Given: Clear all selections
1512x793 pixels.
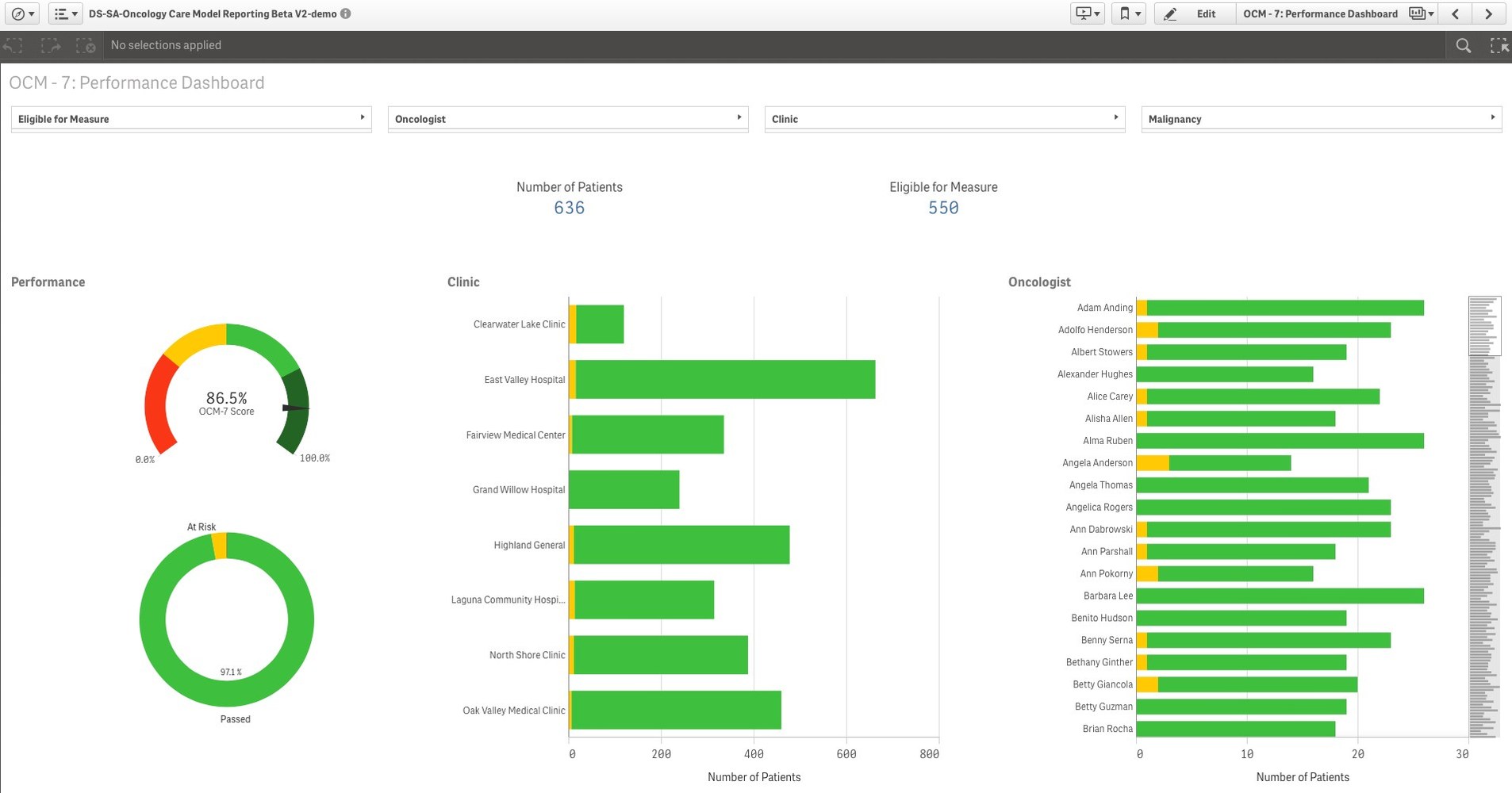Looking at the screenshot, I should click(x=86, y=45).
